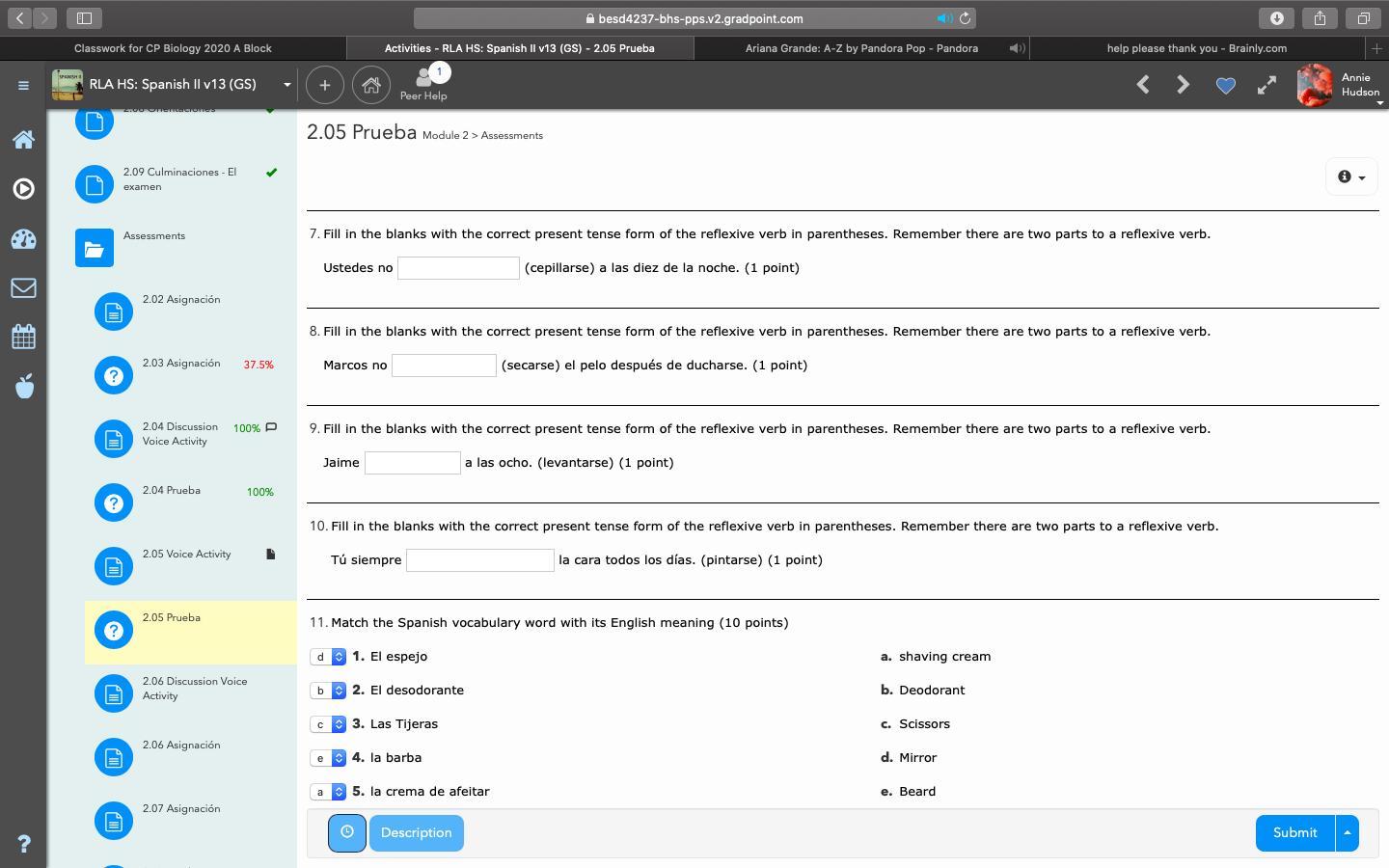Open the info dropdown menu
This screenshot has width=1389, height=868.
click(x=1351, y=176)
